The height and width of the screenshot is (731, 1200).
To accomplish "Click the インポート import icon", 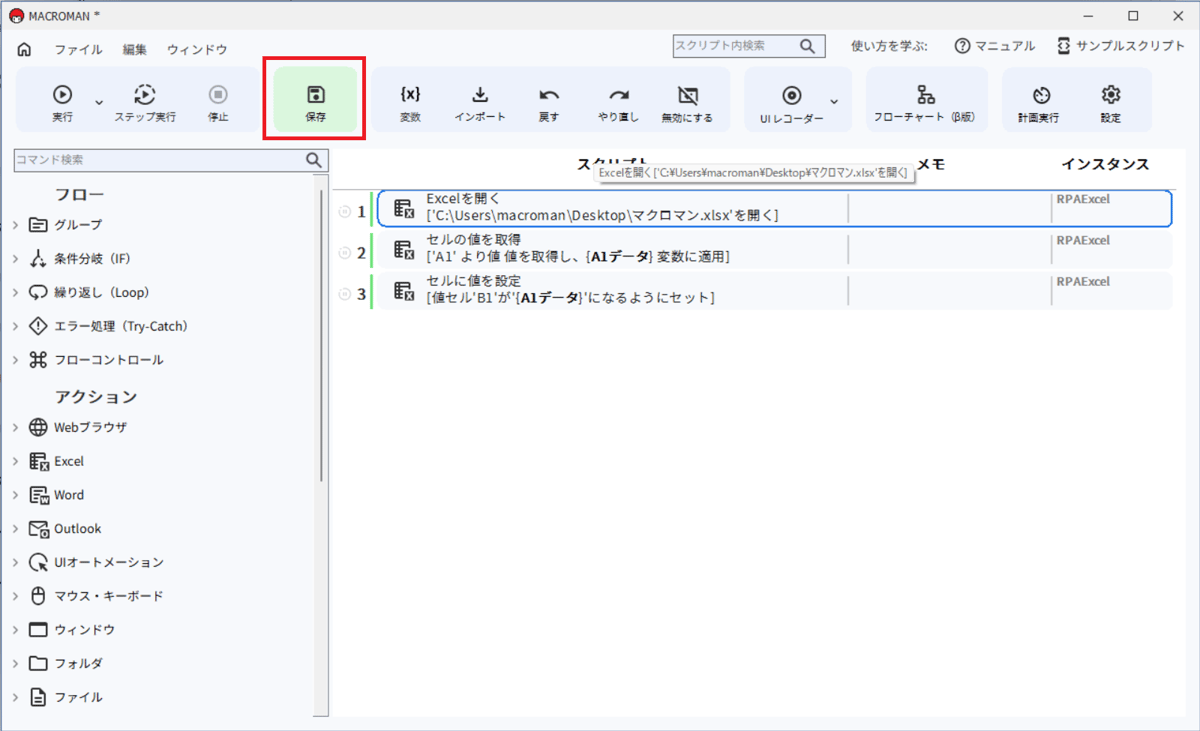I will [479, 100].
